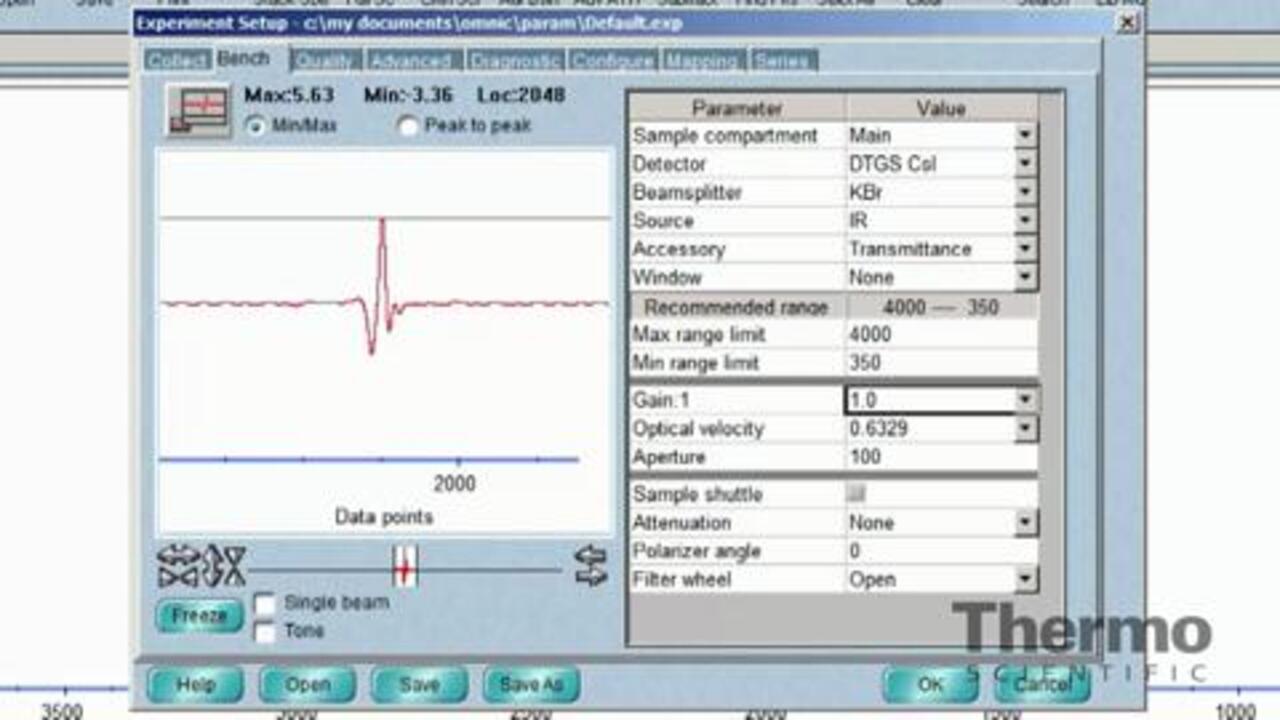
Task: Open the Detector dropdown
Action: tap(1025, 164)
